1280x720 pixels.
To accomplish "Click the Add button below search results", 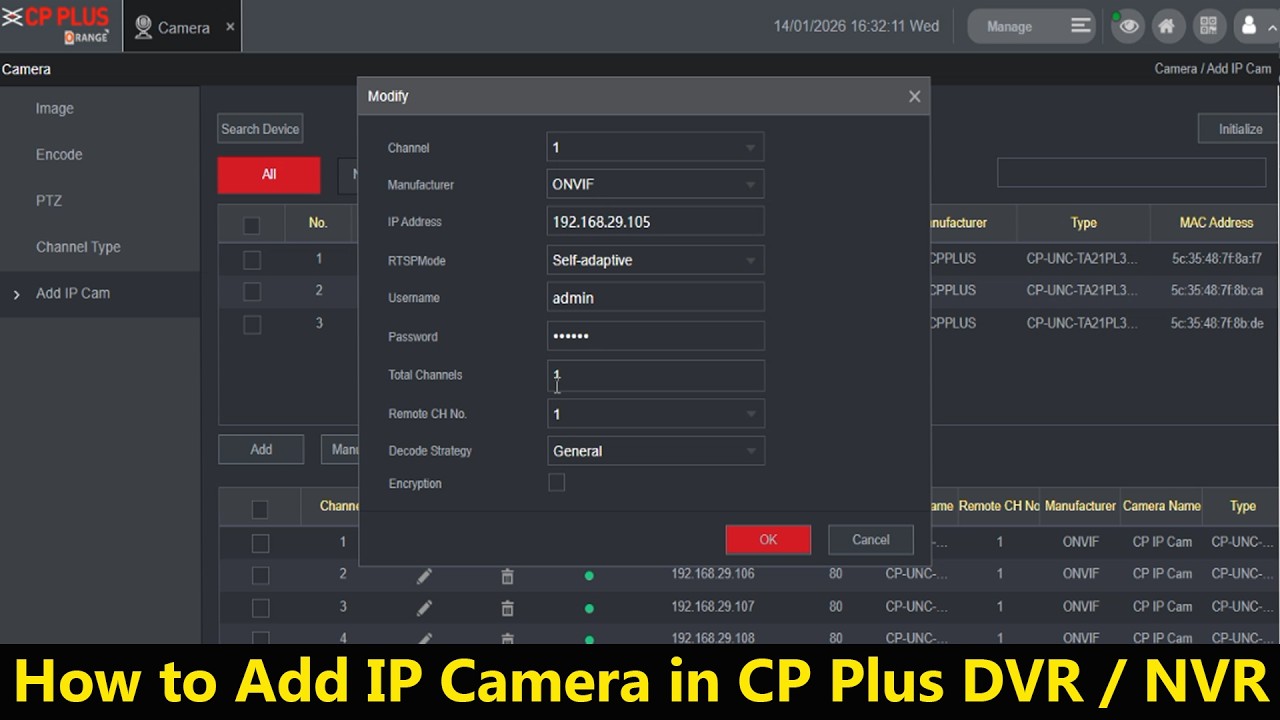I will (261, 449).
